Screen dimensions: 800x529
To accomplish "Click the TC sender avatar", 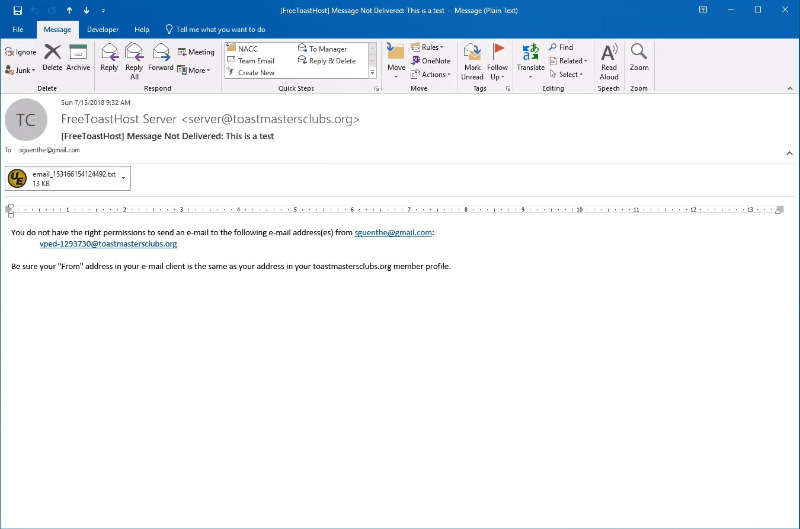I will [26, 120].
